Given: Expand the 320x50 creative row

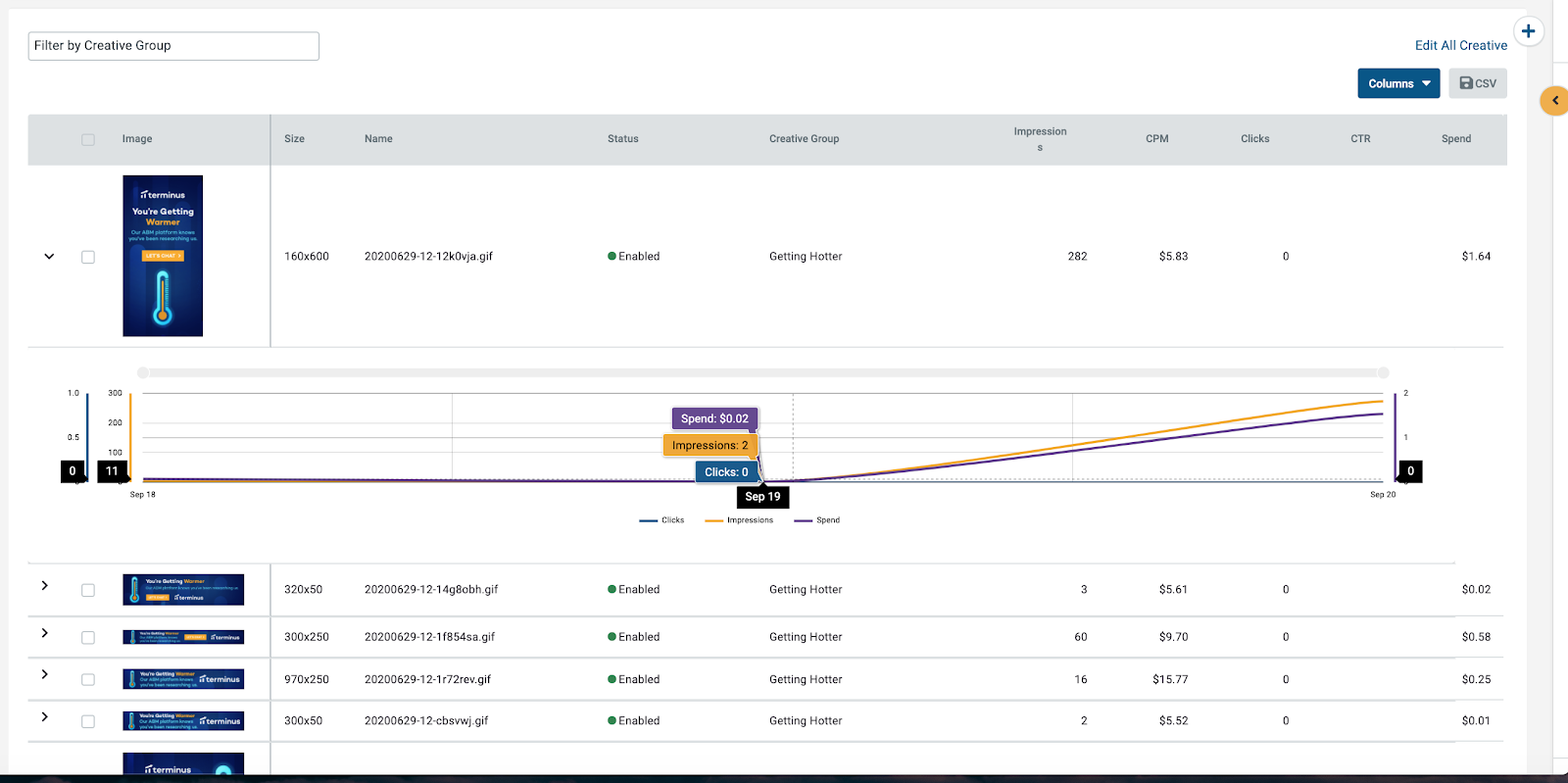Looking at the screenshot, I should 45,585.
